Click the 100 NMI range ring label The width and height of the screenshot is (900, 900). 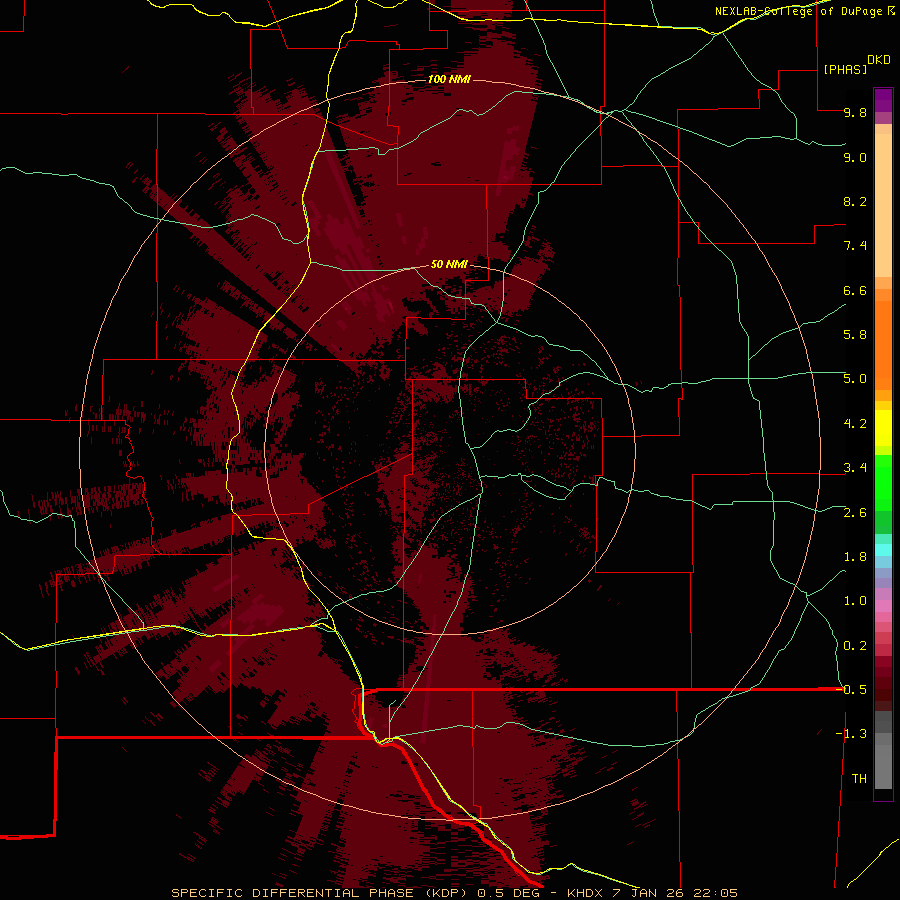pyautogui.click(x=449, y=79)
